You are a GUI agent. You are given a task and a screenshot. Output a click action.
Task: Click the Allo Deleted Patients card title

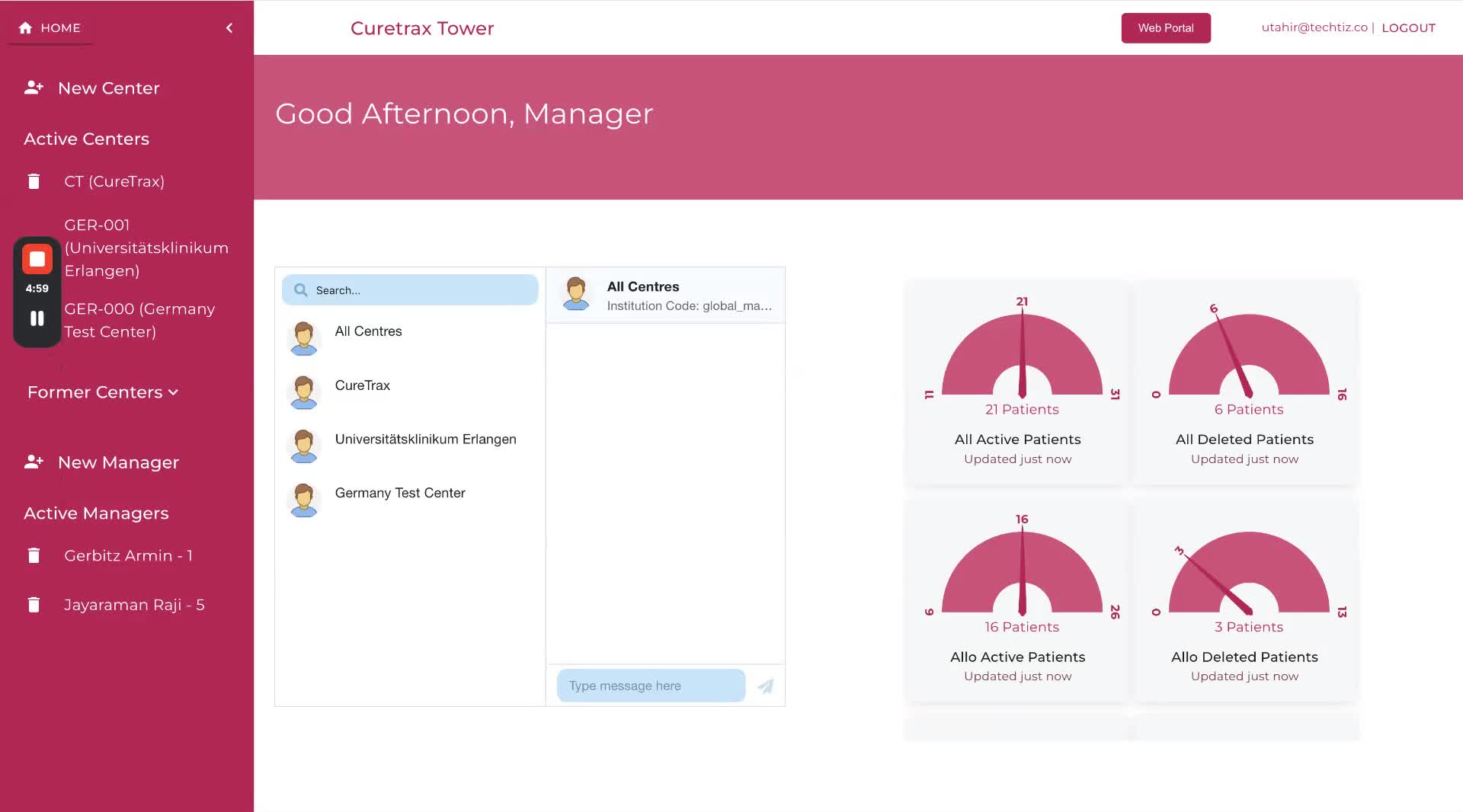click(x=1245, y=657)
